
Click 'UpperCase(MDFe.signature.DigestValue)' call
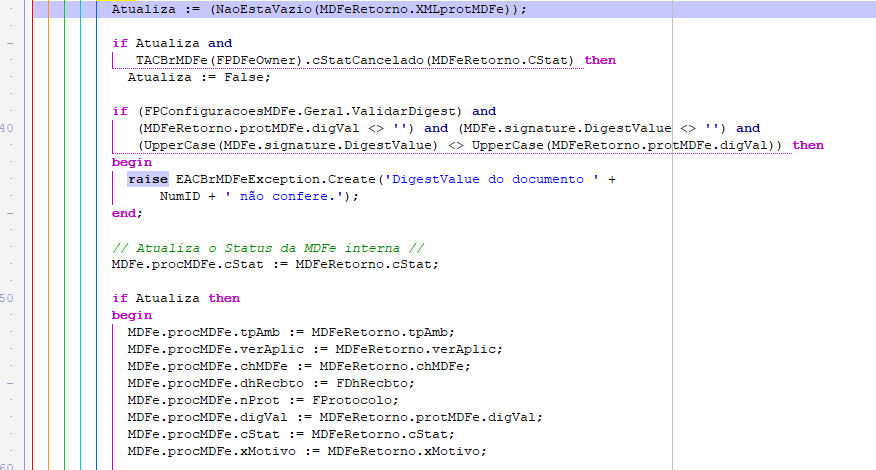click(292, 145)
